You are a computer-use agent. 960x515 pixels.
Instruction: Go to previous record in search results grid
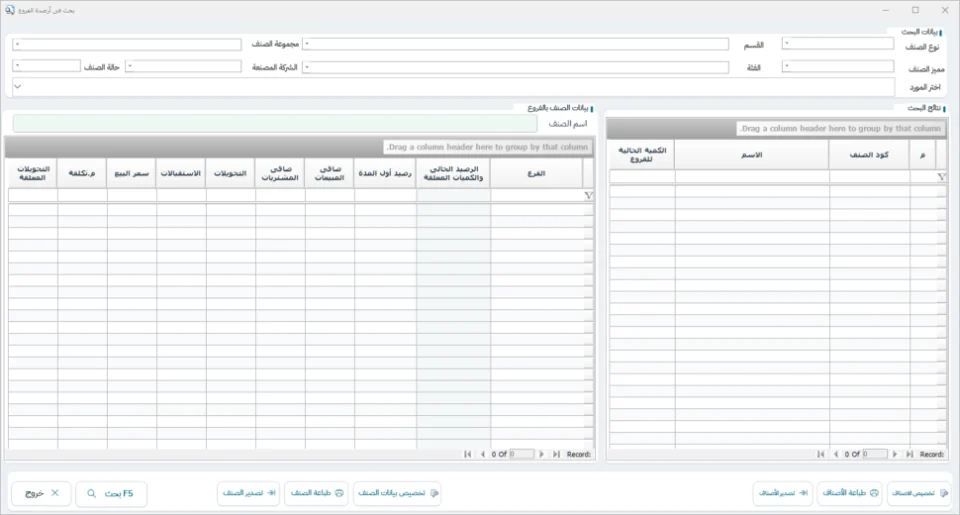836,454
